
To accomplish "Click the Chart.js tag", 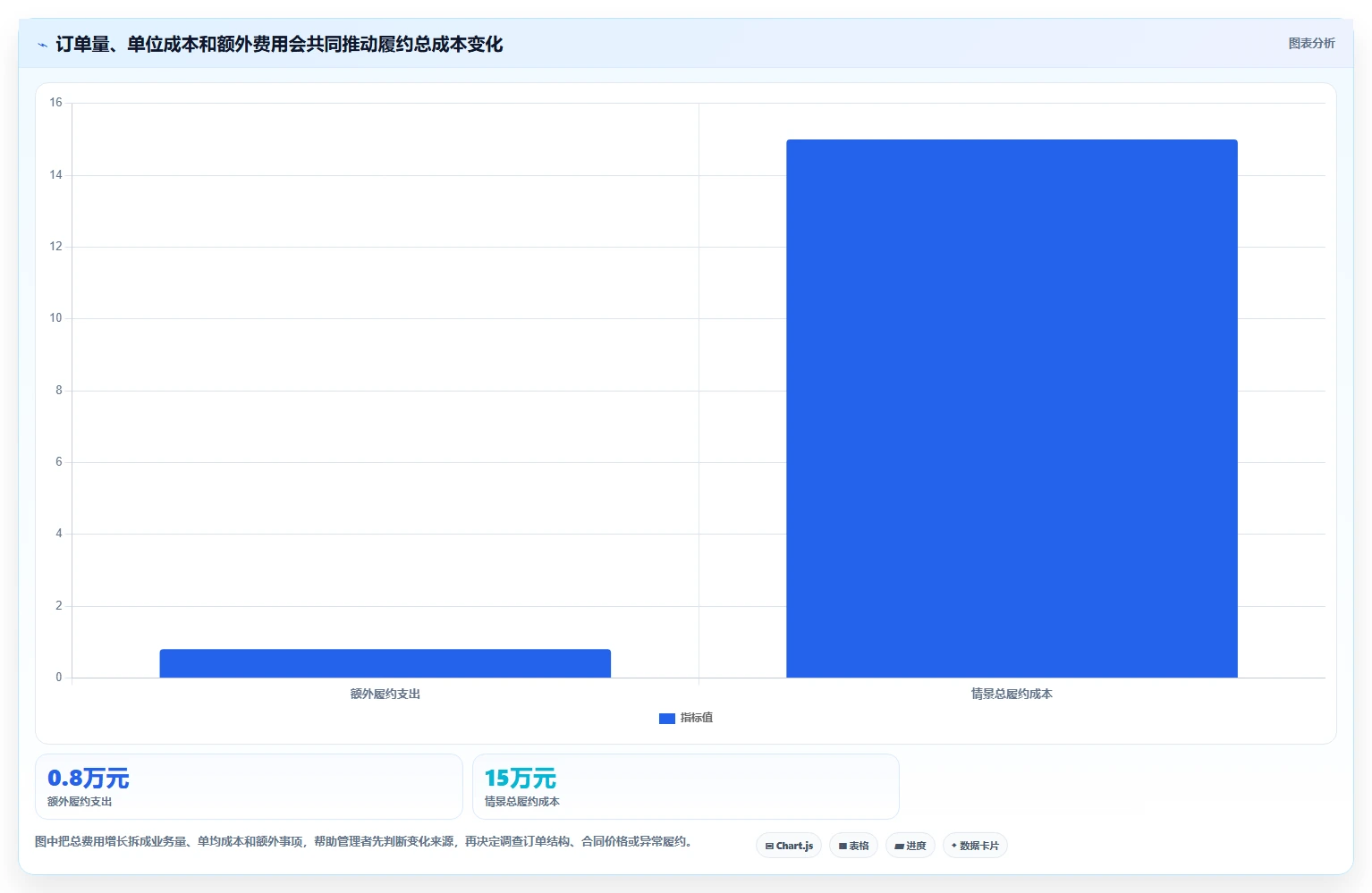I will coord(789,846).
